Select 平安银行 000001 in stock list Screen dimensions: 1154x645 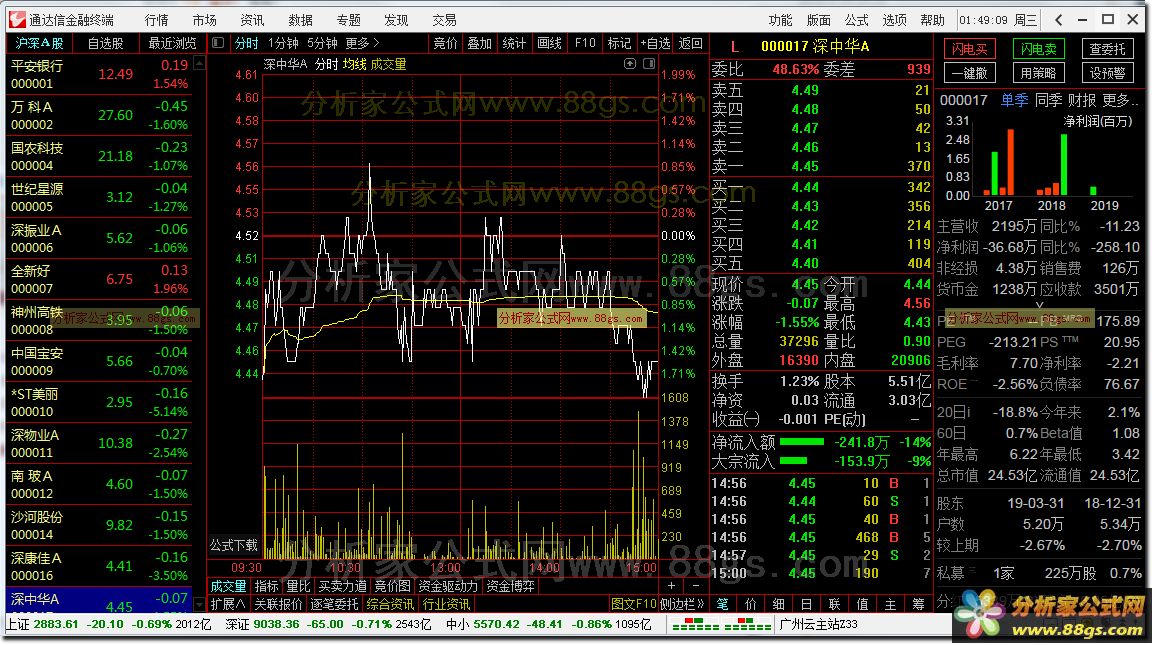(99, 74)
